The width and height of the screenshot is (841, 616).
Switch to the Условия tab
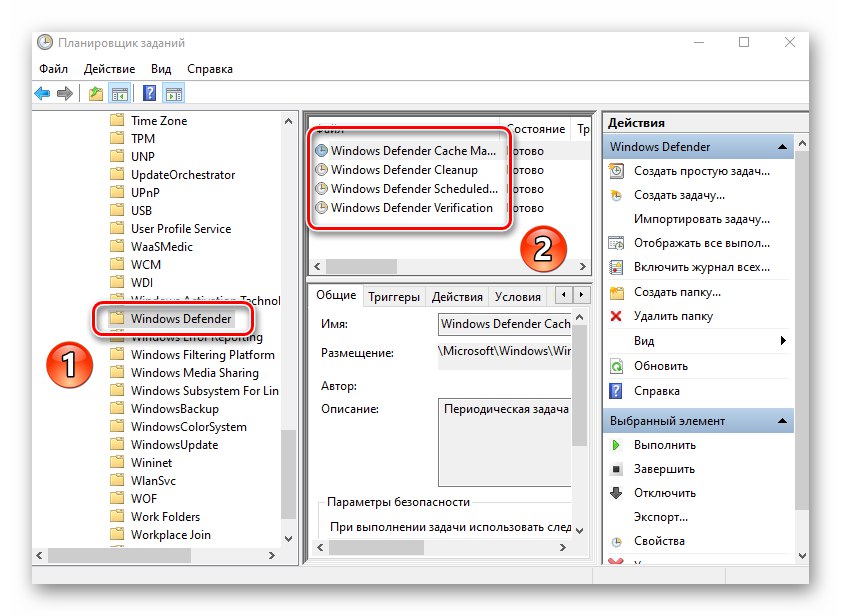tap(518, 297)
